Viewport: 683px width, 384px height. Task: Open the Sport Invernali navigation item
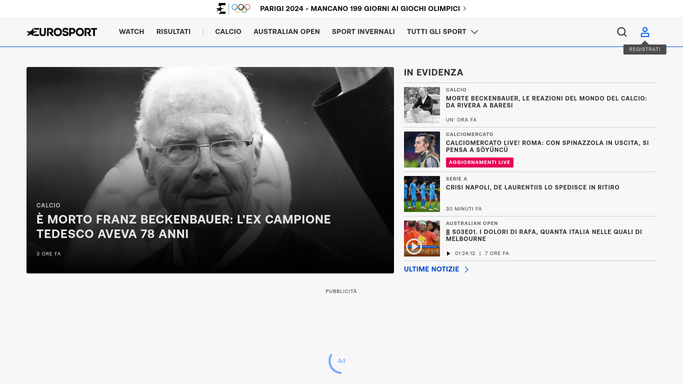[x=363, y=32]
